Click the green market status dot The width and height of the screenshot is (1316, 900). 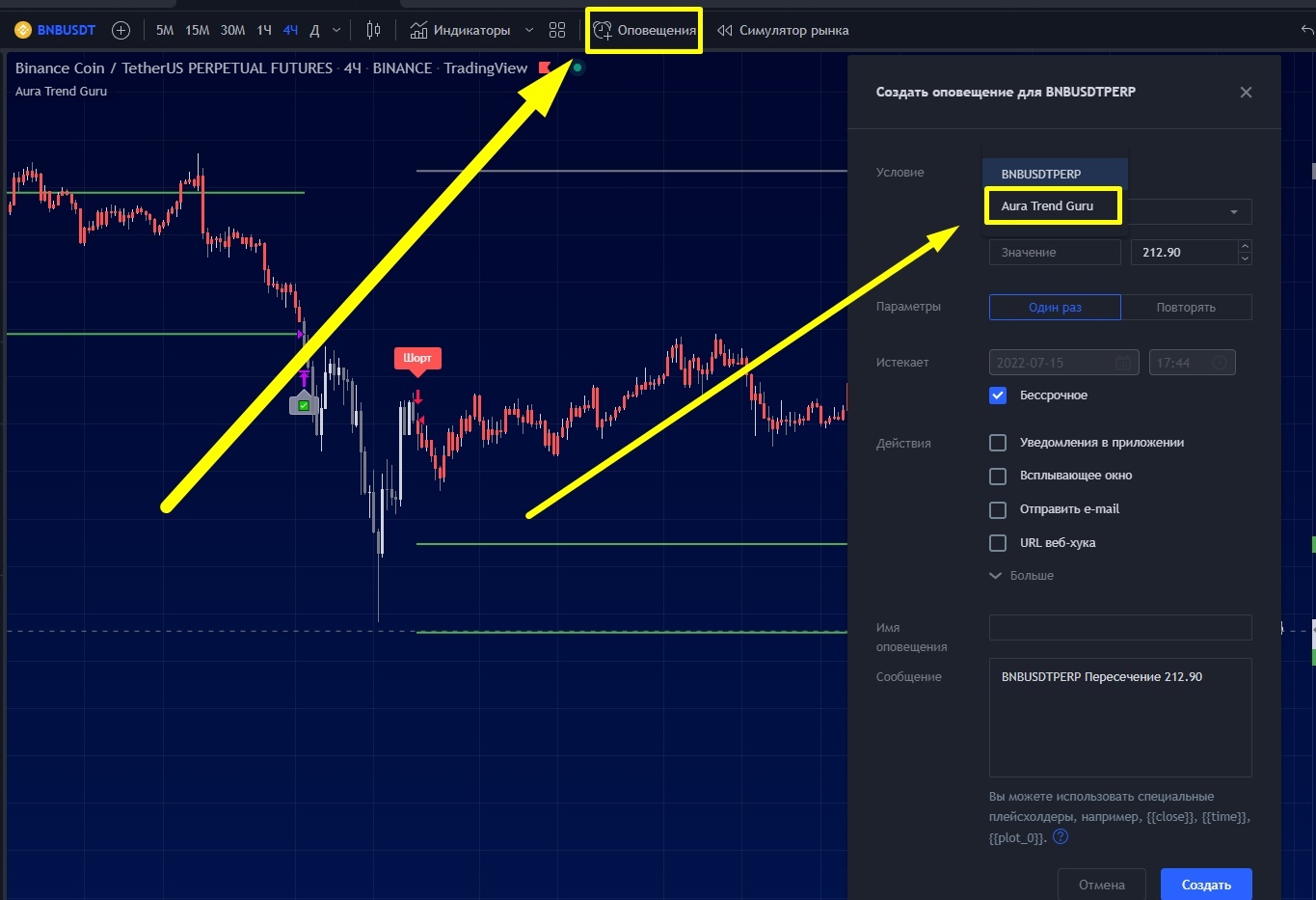click(x=577, y=68)
